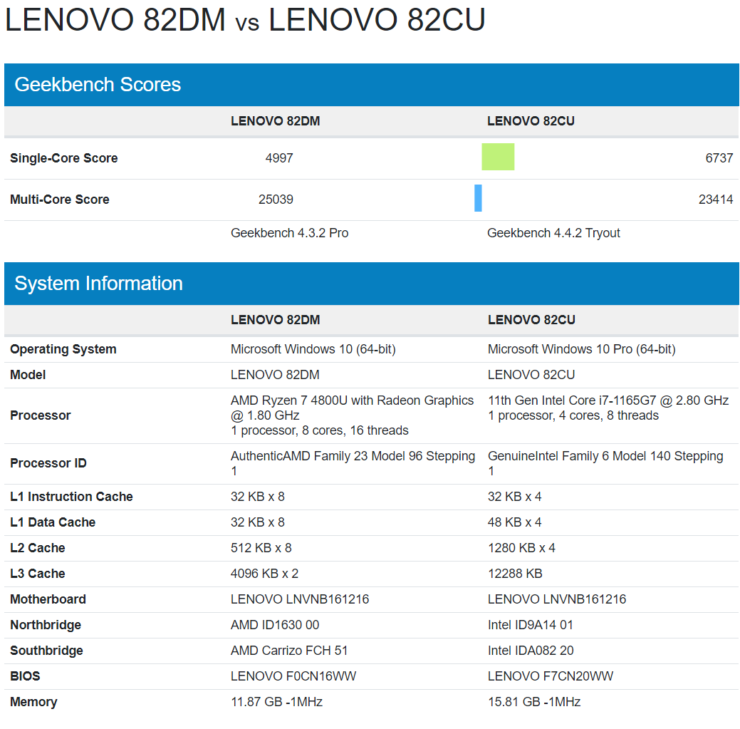Select the Geekbench Scores section header
Screen dimensions: 740x729
tap(371, 84)
